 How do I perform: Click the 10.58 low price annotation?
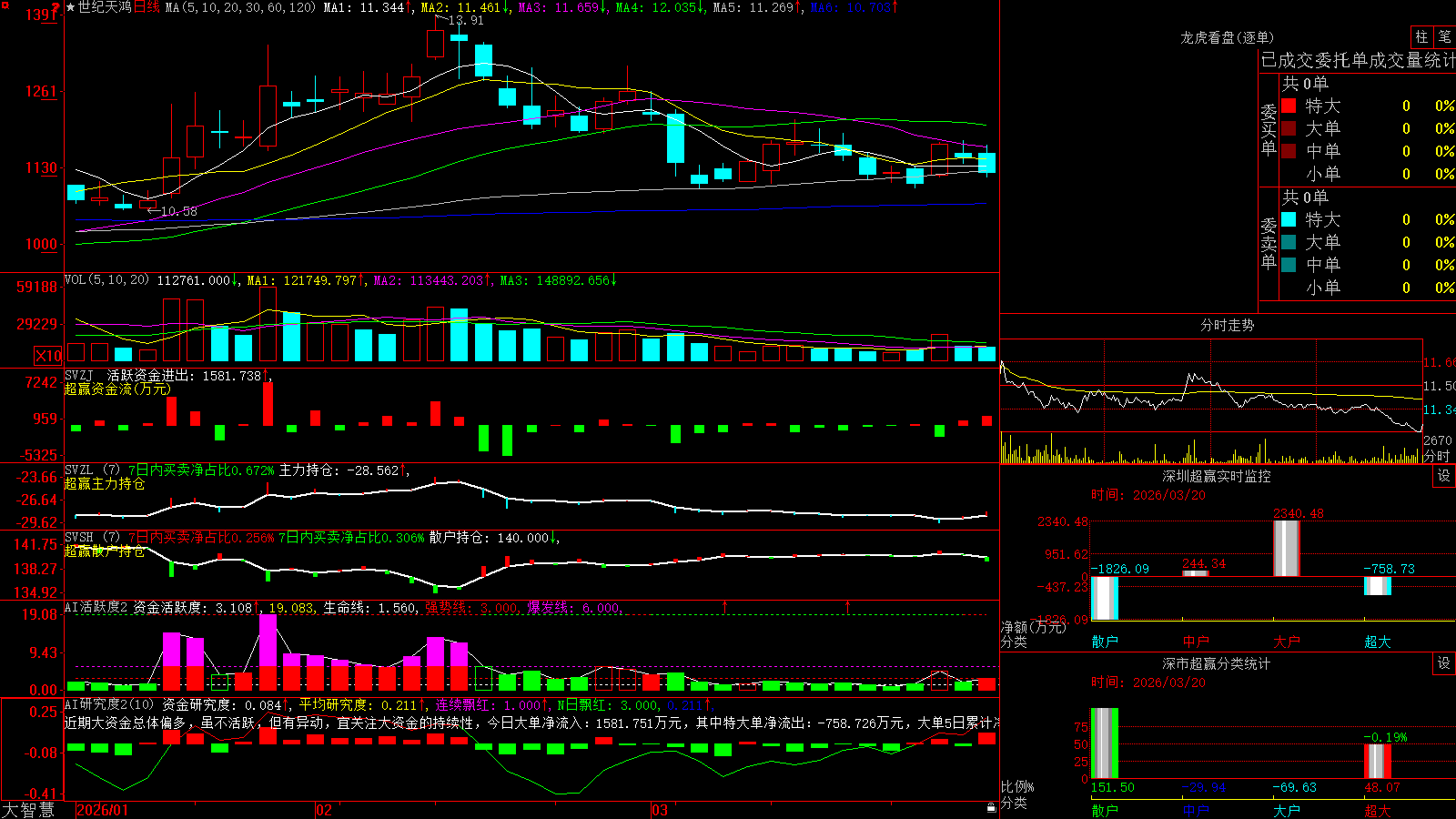click(x=178, y=211)
